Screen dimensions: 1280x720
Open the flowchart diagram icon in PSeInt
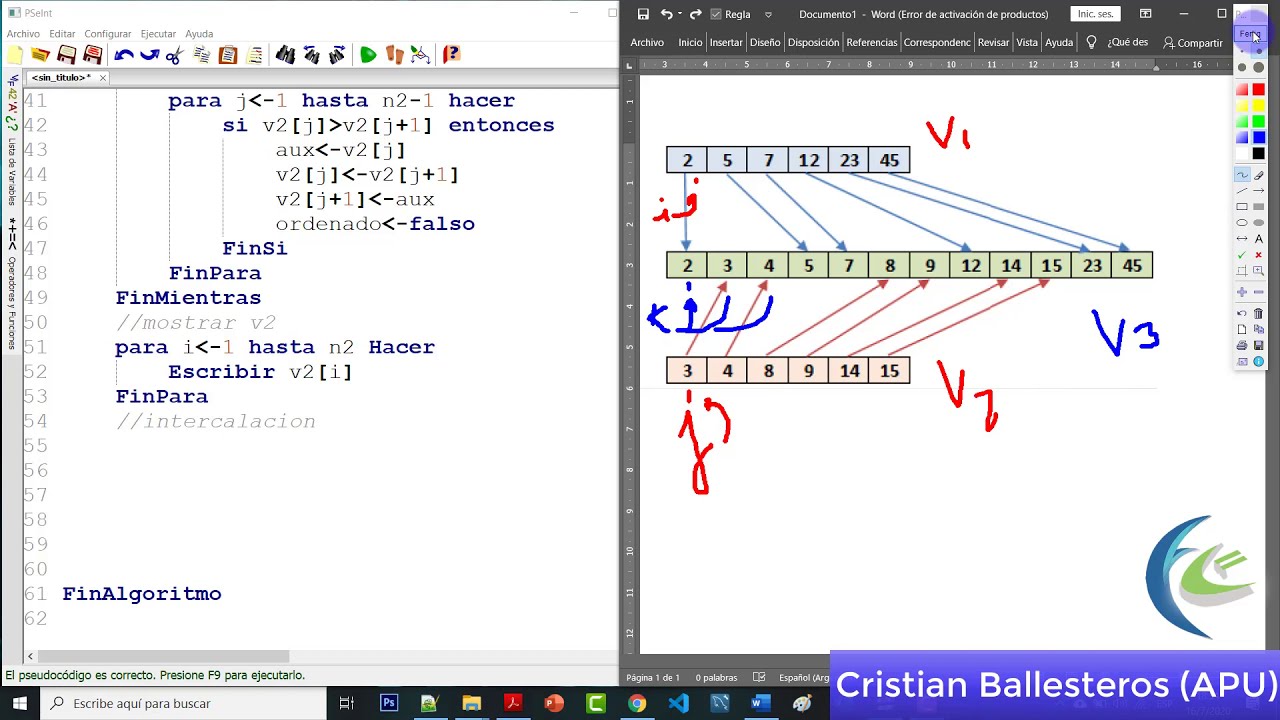coord(421,55)
